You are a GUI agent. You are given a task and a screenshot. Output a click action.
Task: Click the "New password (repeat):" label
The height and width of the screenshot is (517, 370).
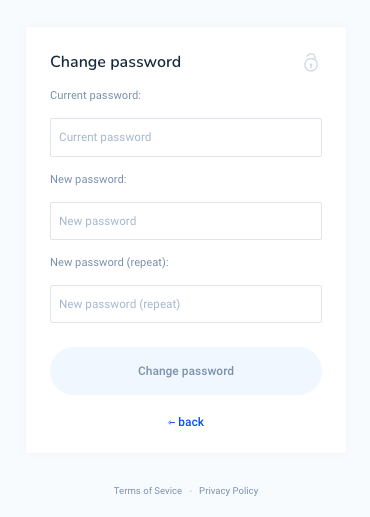tap(109, 262)
